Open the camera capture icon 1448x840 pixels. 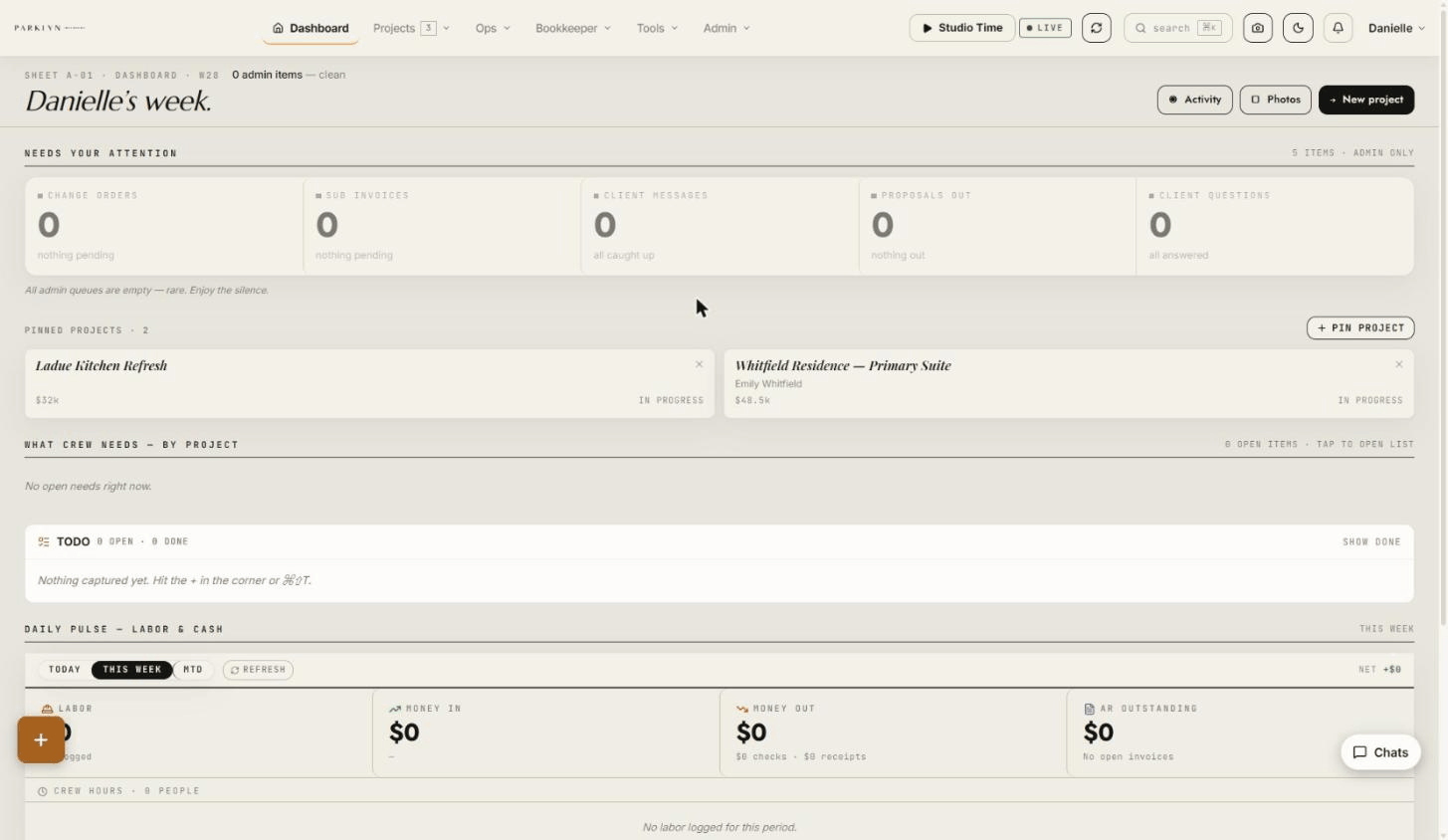pyautogui.click(x=1257, y=28)
